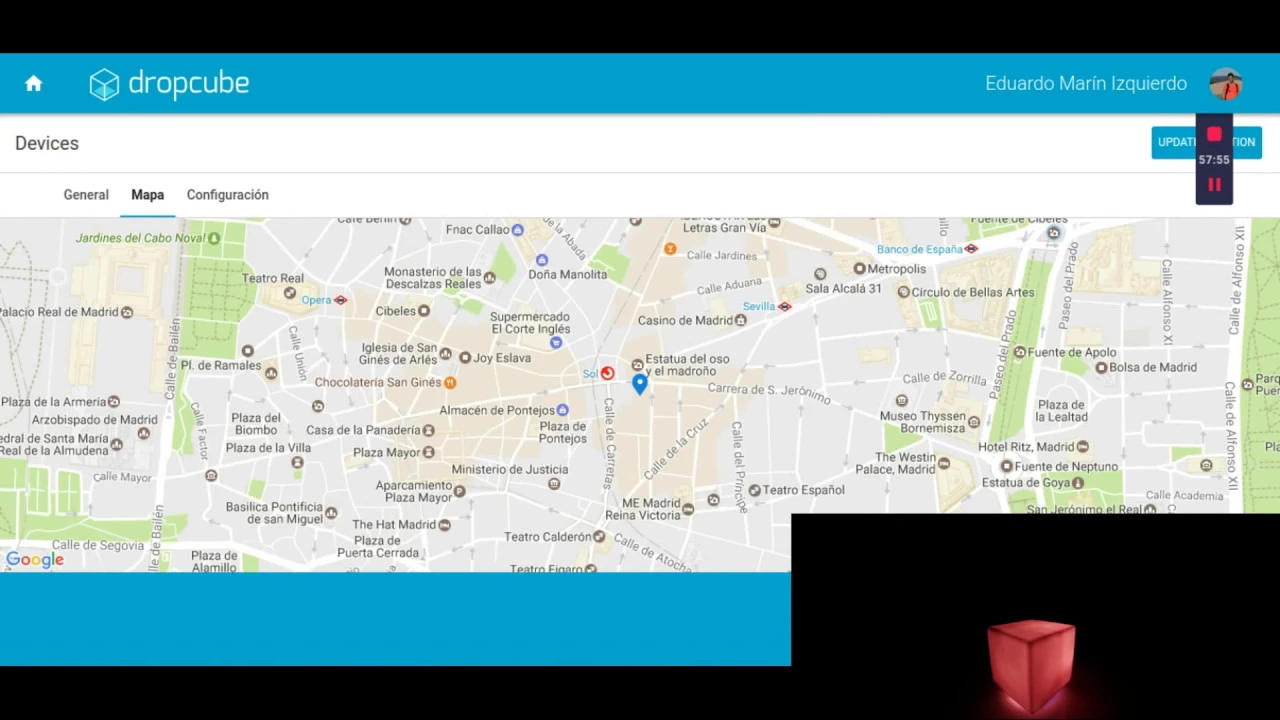Click the Fnac Callao shopping marker
Image resolution: width=1280 pixels, height=720 pixels.
pyautogui.click(x=517, y=230)
